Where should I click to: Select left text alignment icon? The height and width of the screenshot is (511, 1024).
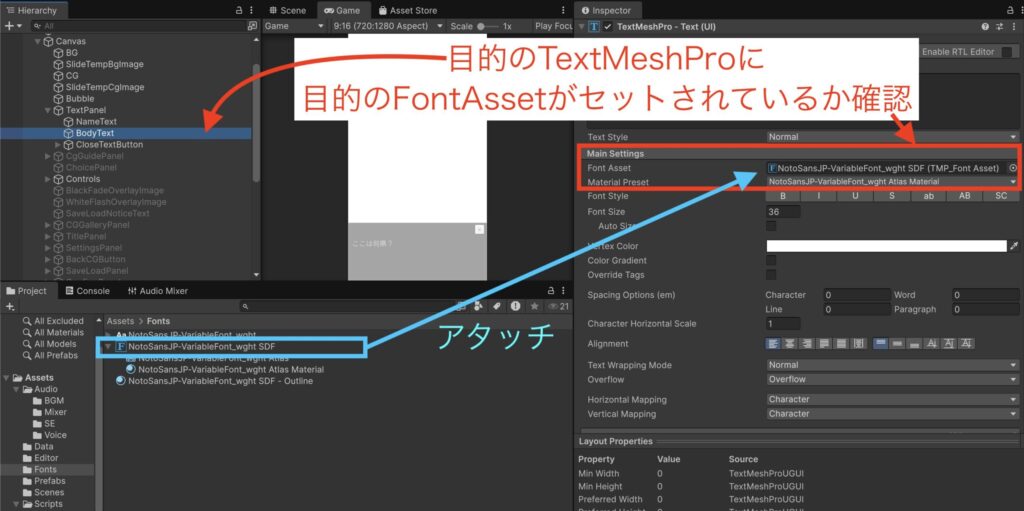pyautogui.click(x=773, y=344)
